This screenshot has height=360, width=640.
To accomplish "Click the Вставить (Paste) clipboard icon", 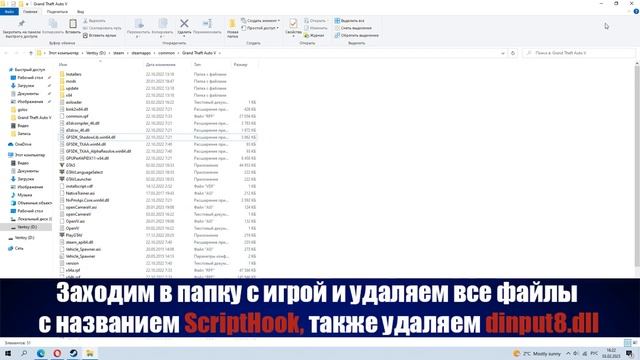I will [x=73, y=24].
